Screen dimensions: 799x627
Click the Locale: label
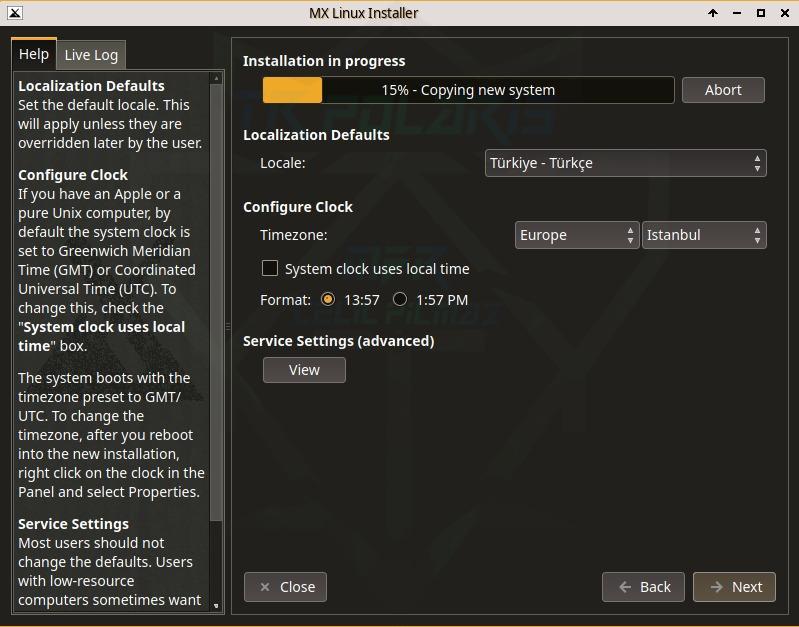tap(283, 163)
